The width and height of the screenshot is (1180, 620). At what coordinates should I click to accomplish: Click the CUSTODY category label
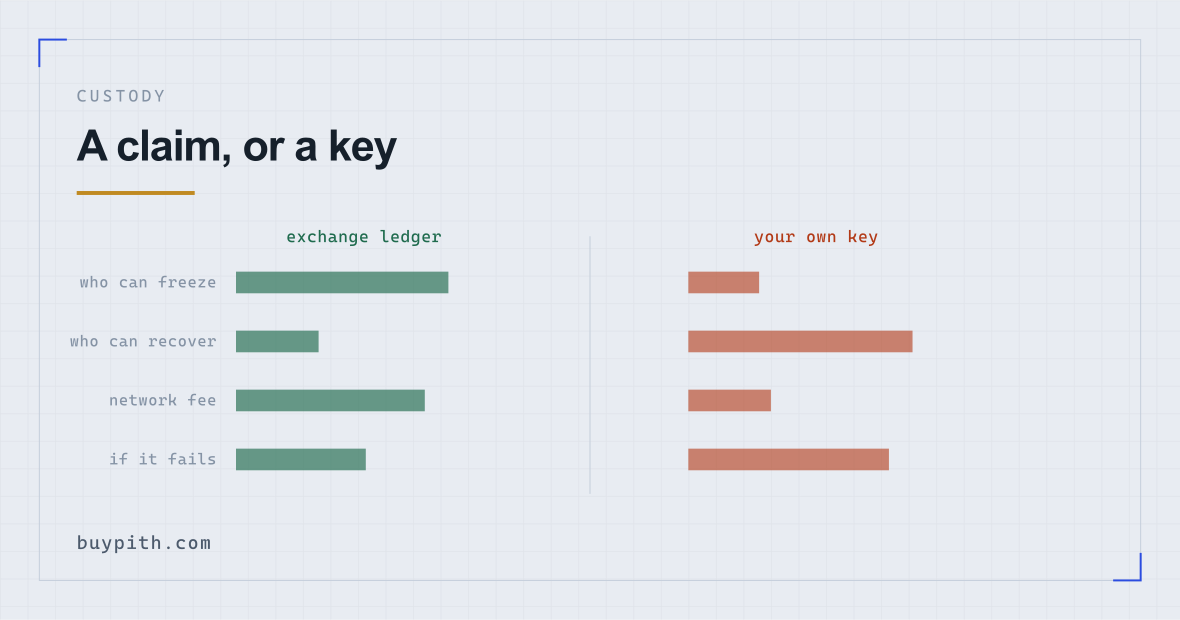121,96
